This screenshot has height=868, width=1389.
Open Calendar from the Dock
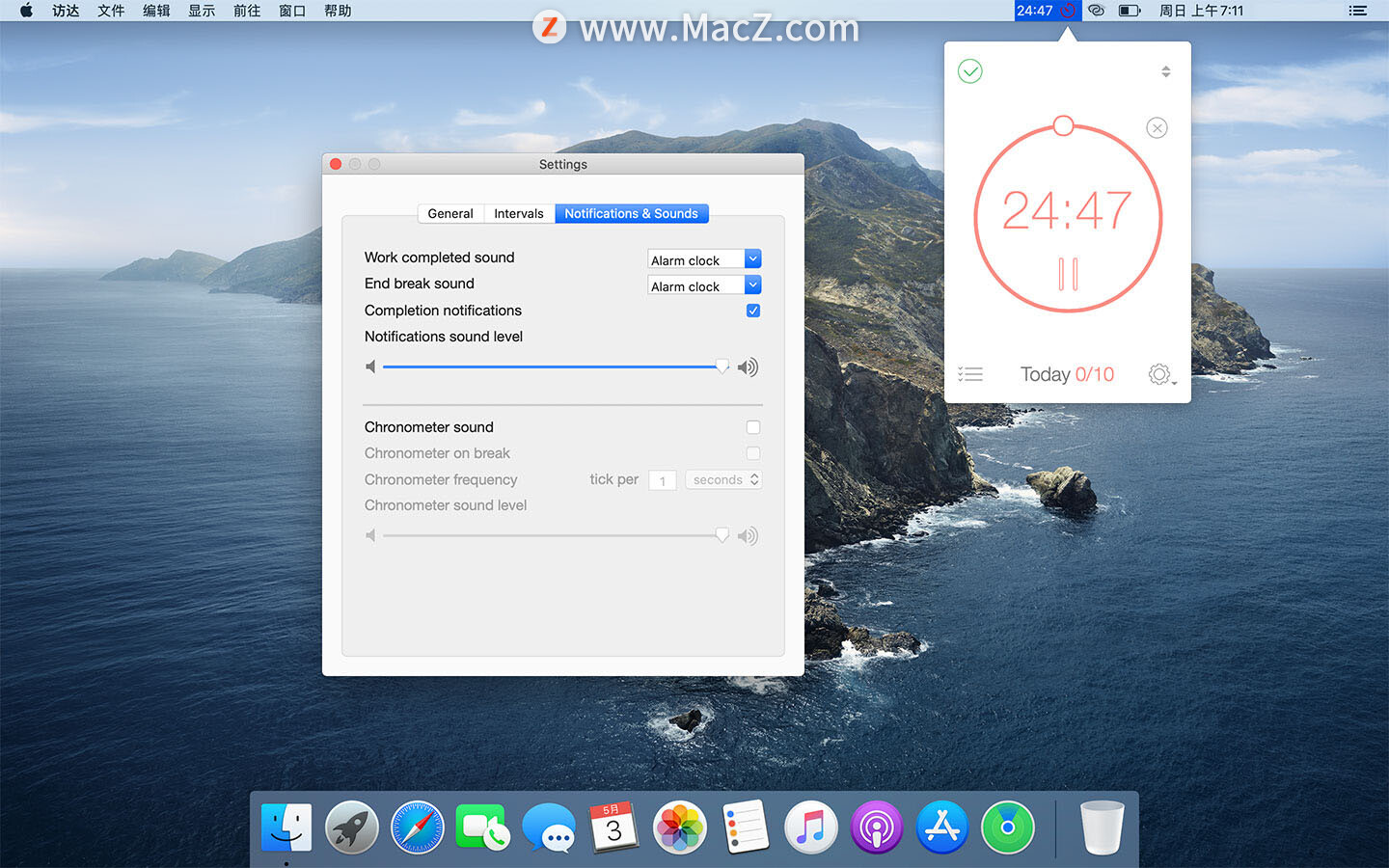[614, 827]
